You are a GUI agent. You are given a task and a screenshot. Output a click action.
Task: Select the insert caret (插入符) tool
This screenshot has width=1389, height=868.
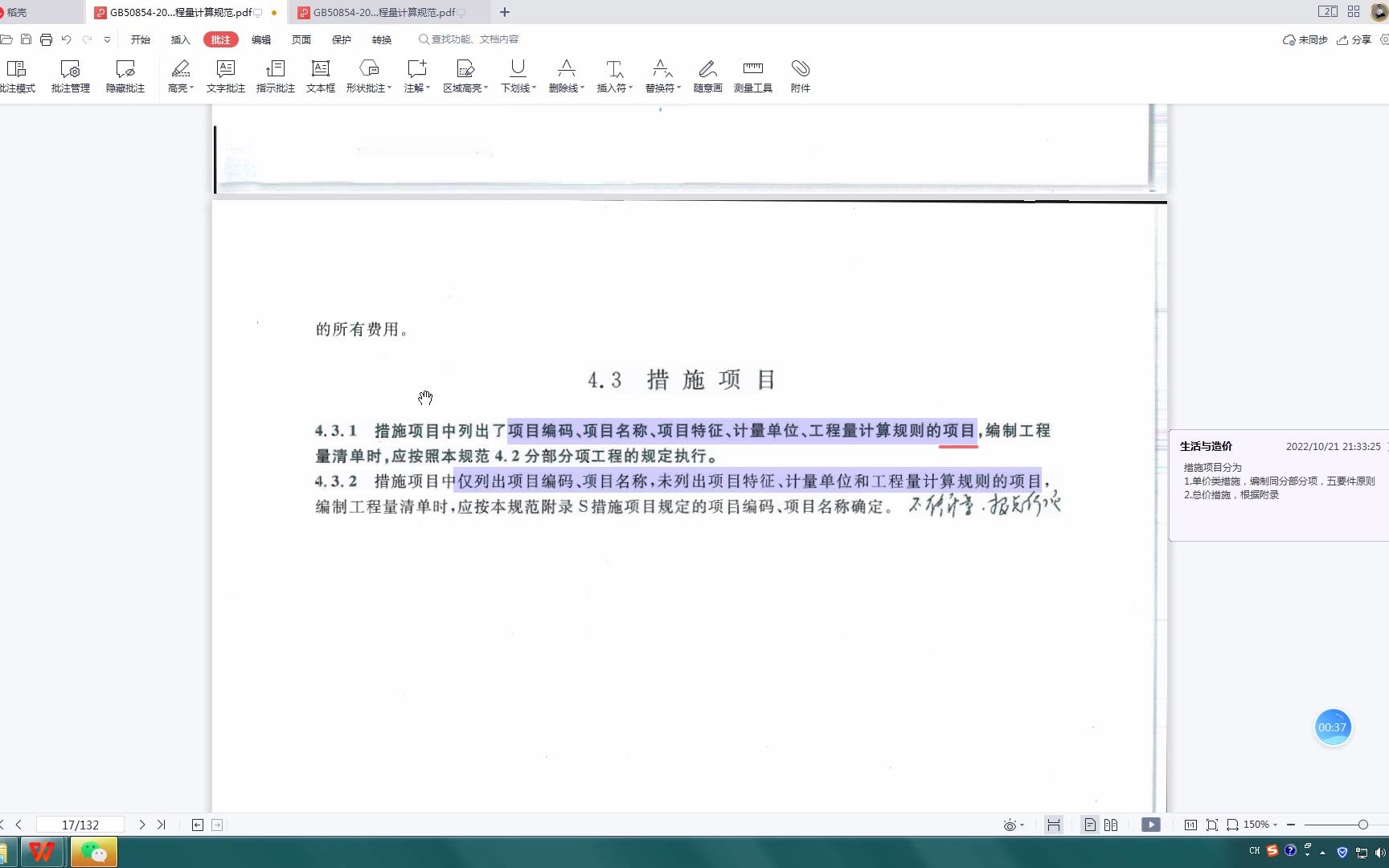coord(613,69)
